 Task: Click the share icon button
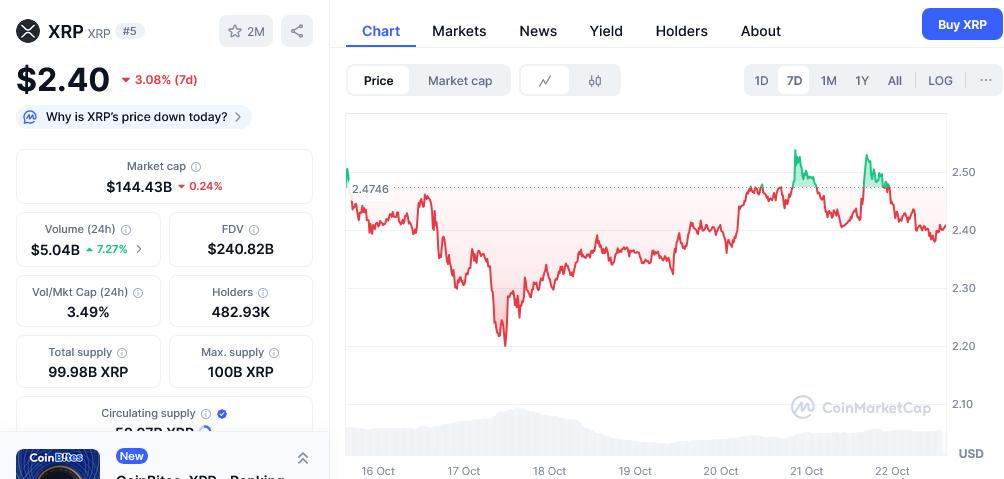point(296,32)
